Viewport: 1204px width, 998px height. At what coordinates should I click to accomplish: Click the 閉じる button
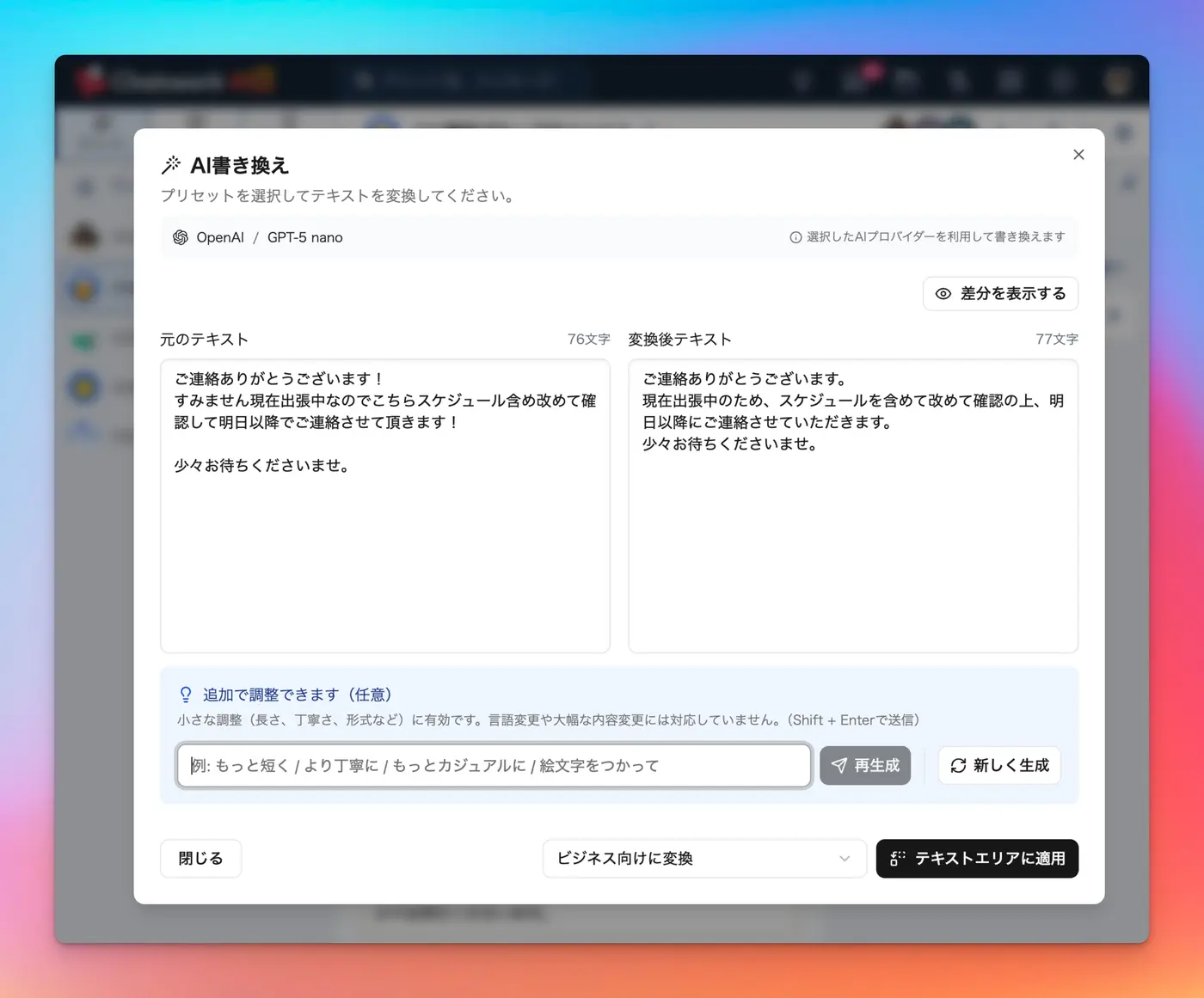pyautogui.click(x=200, y=858)
